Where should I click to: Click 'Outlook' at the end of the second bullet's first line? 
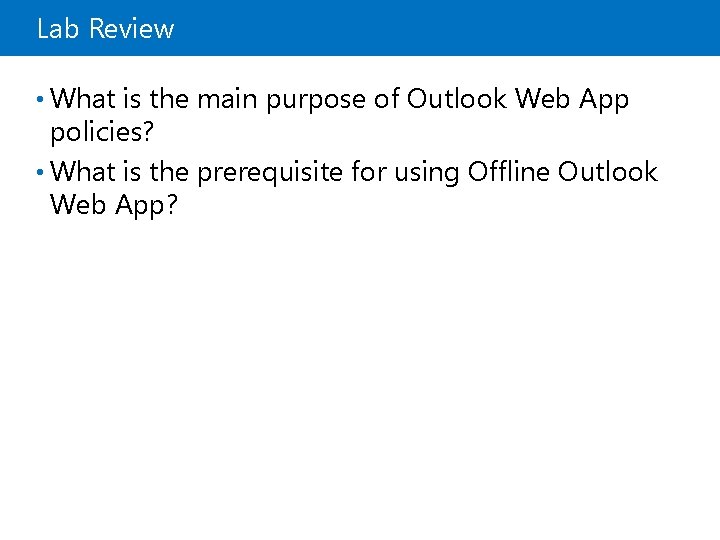[608, 172]
